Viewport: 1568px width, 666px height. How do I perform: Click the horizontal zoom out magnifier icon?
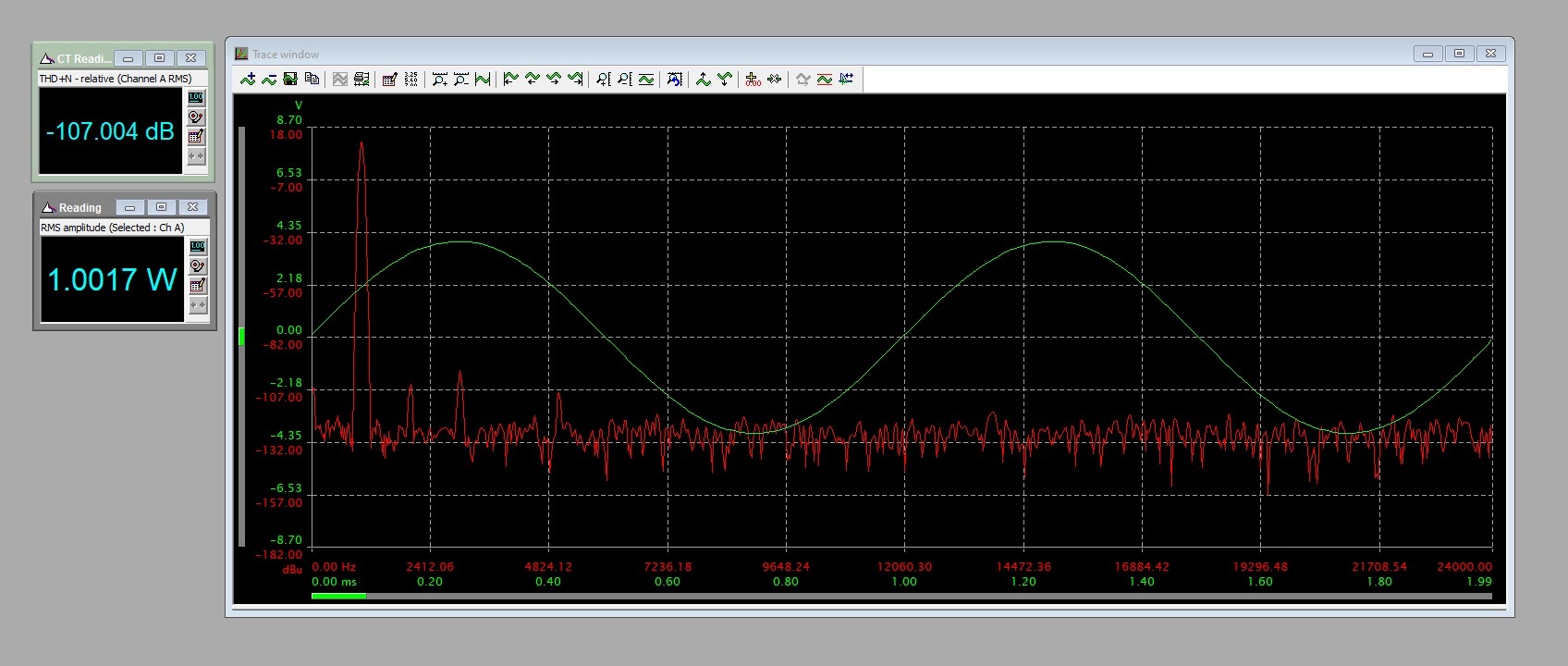460,80
